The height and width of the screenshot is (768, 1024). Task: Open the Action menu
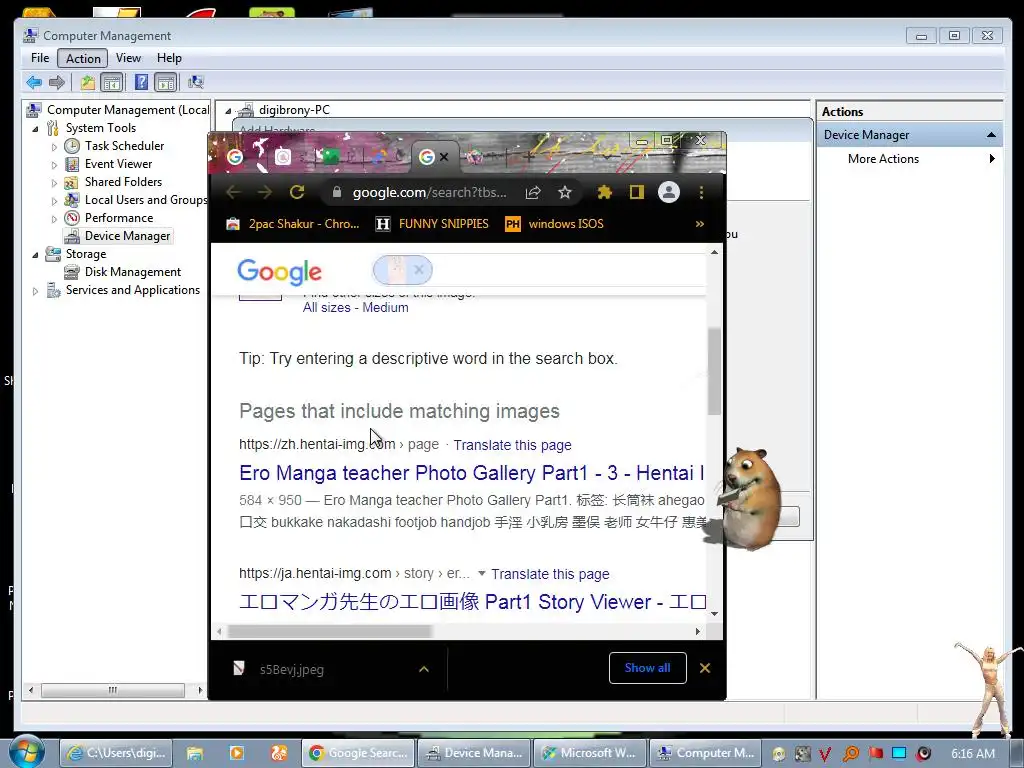pos(84,58)
